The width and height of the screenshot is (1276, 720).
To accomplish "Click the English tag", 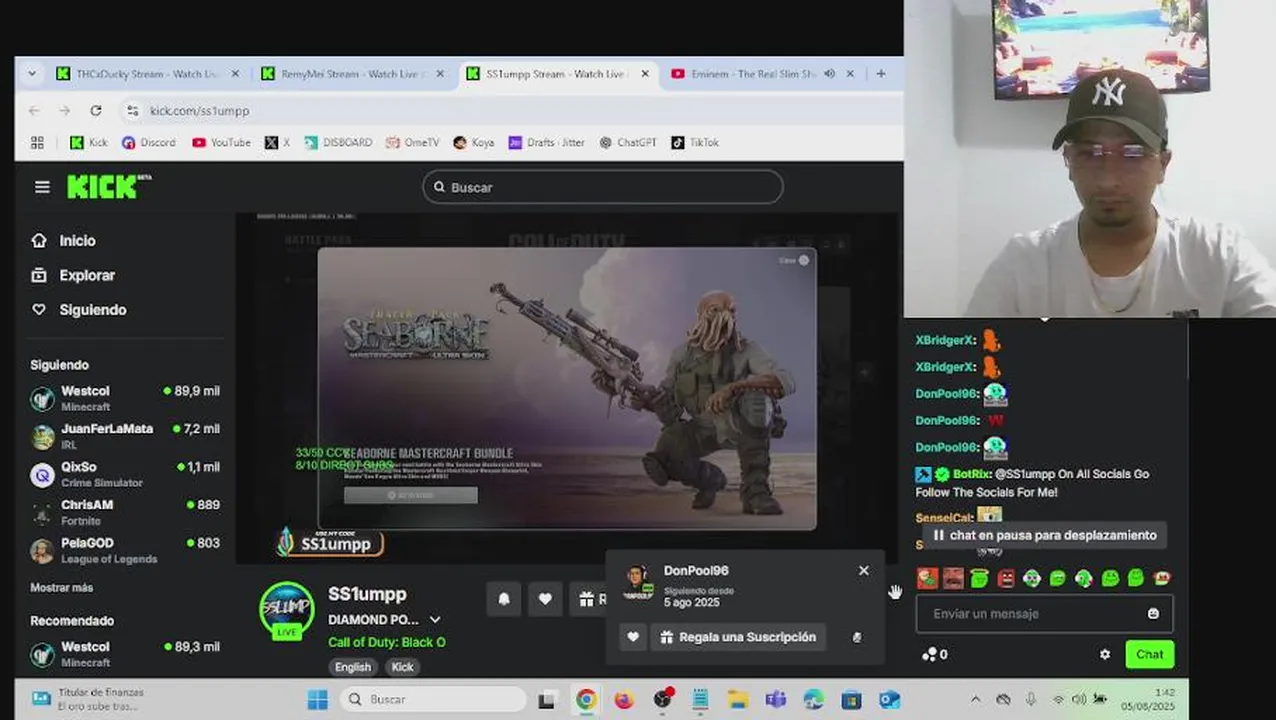I will pyautogui.click(x=352, y=667).
